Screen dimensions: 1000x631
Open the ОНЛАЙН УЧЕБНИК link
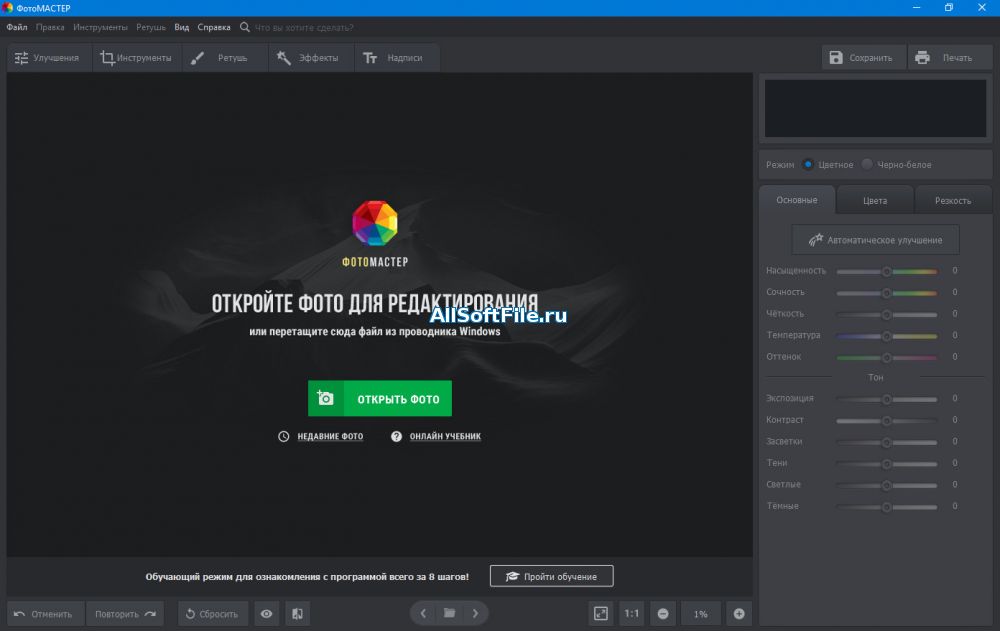click(445, 436)
